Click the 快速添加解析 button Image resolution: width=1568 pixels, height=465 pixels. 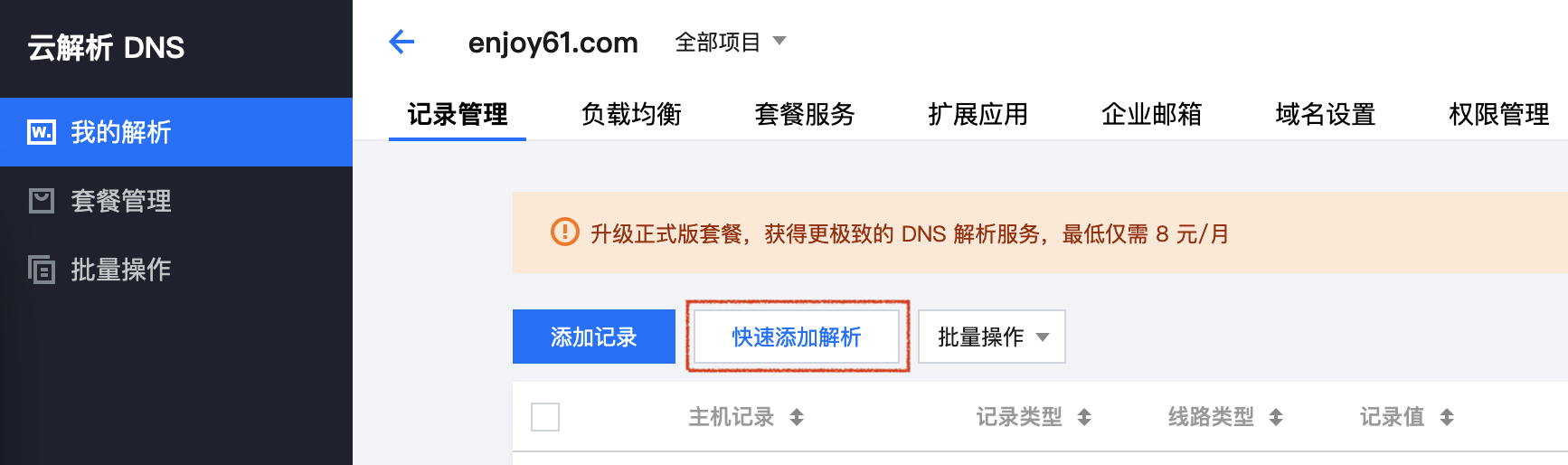coord(797,337)
